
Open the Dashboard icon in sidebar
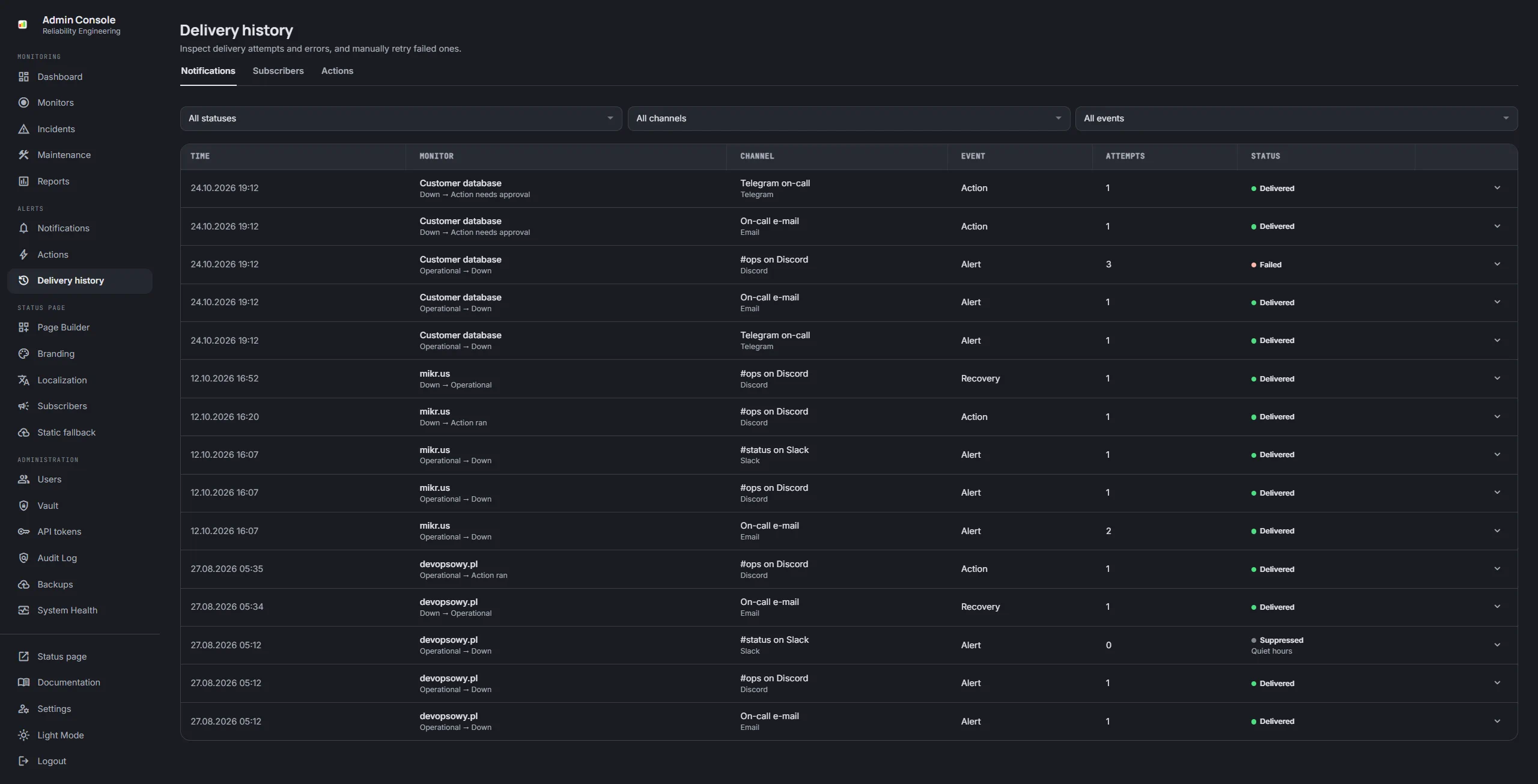point(23,77)
